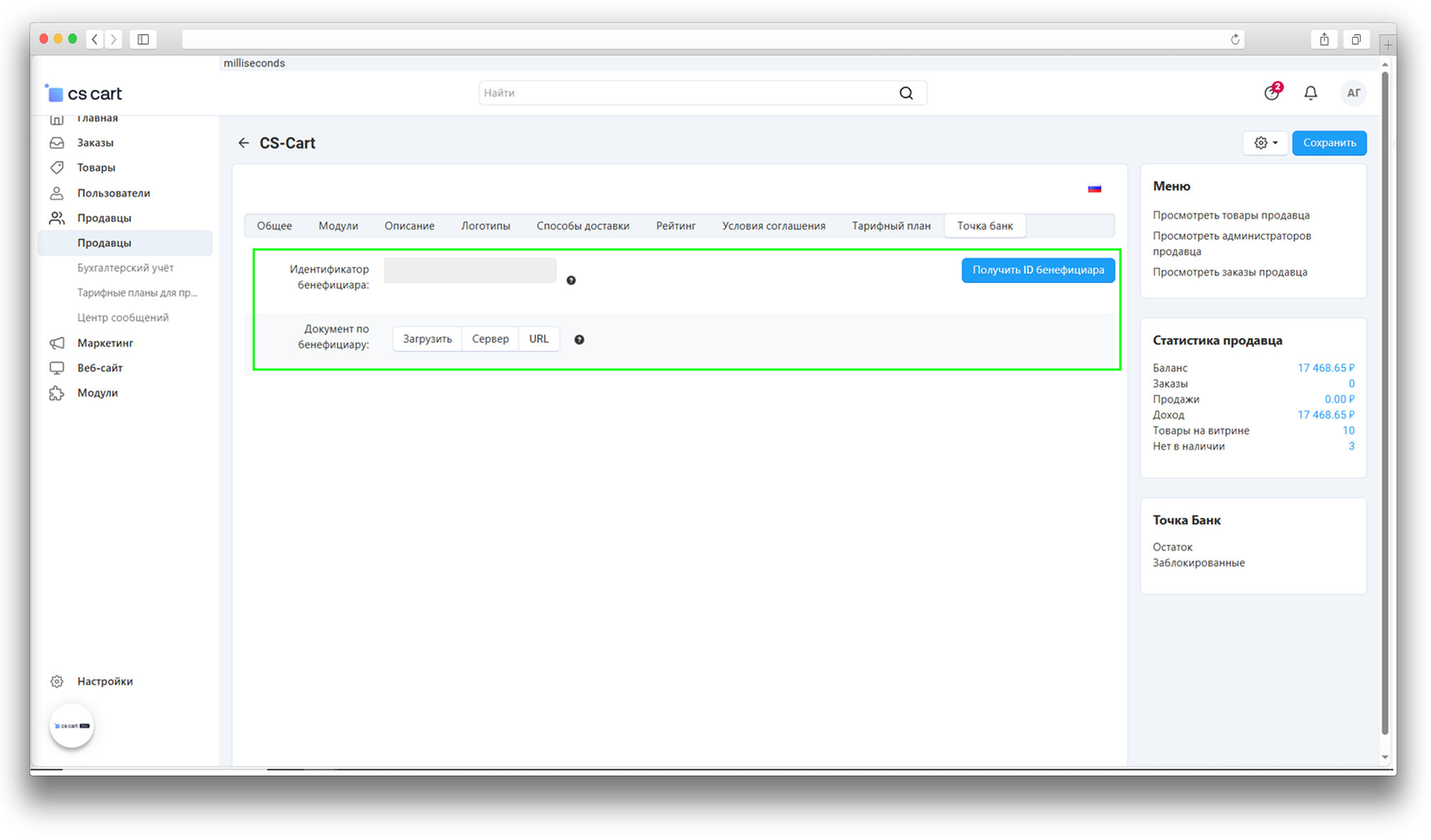
Task: Open the red-badged icon in header
Action: [1272, 92]
